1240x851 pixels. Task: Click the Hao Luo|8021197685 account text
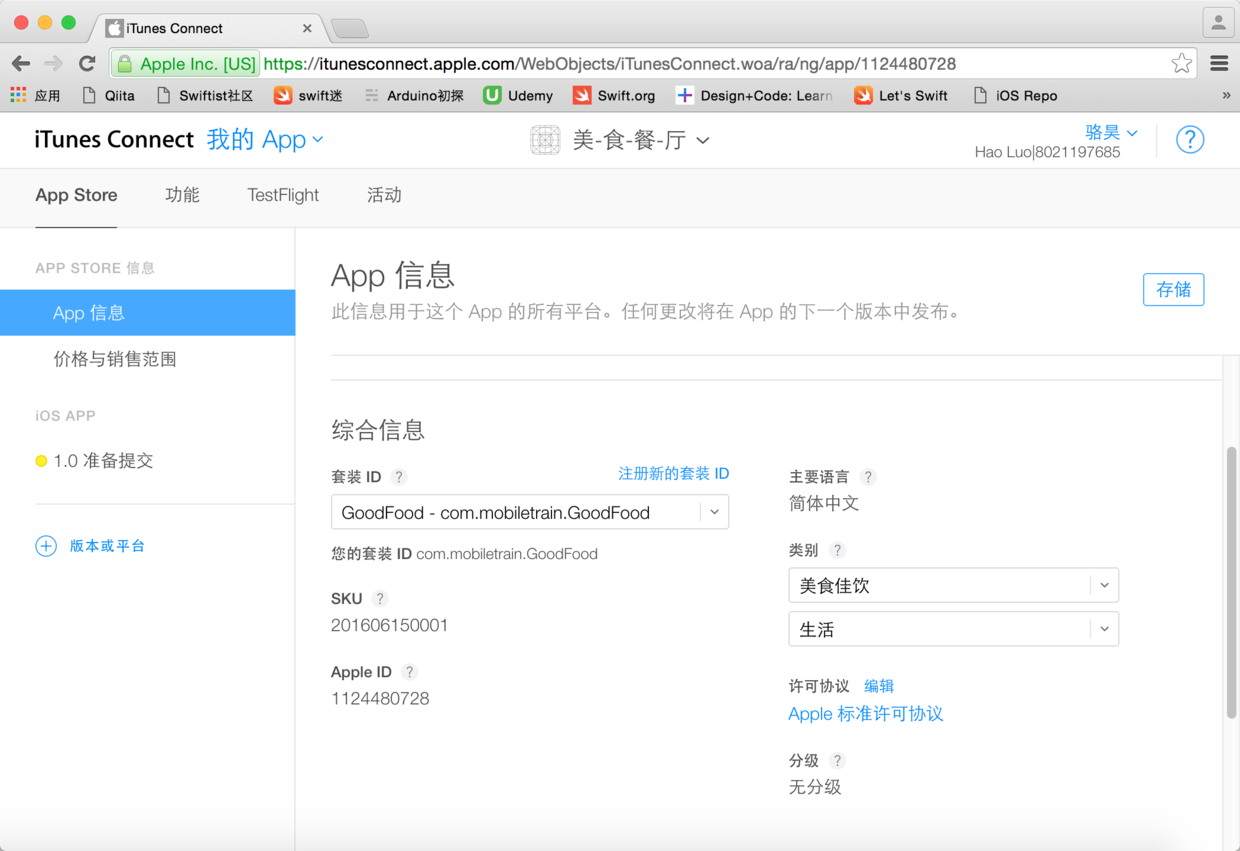pyautogui.click(x=1048, y=153)
